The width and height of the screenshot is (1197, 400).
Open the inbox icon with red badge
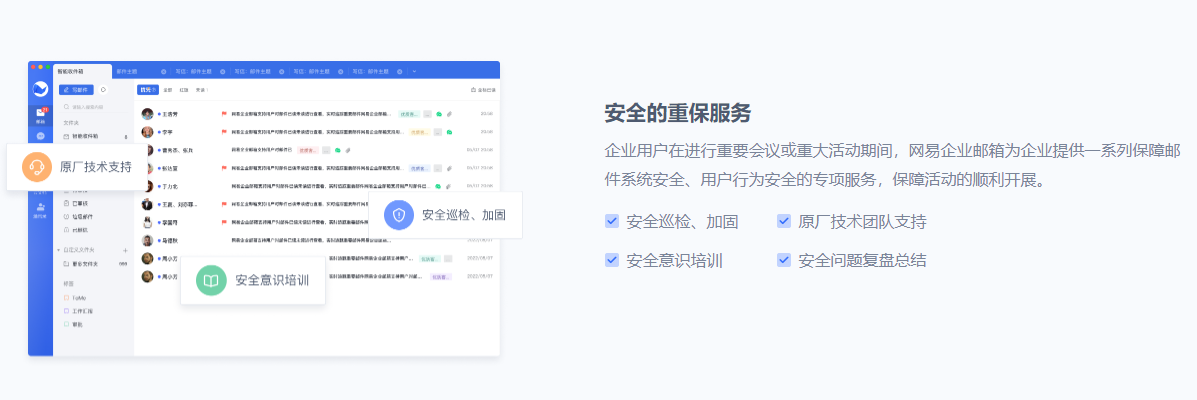click(41, 113)
